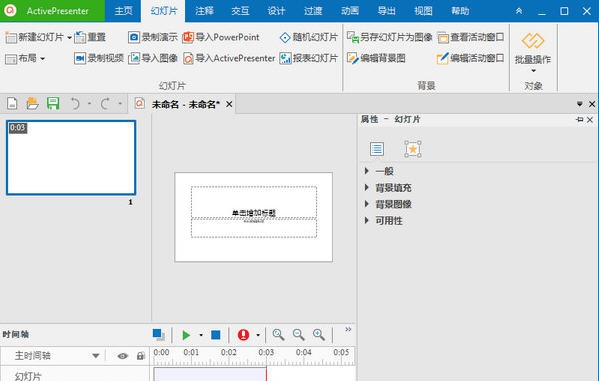Open the Layout (布局) dropdown
Screen dimensions: 599x381
tap(25, 58)
